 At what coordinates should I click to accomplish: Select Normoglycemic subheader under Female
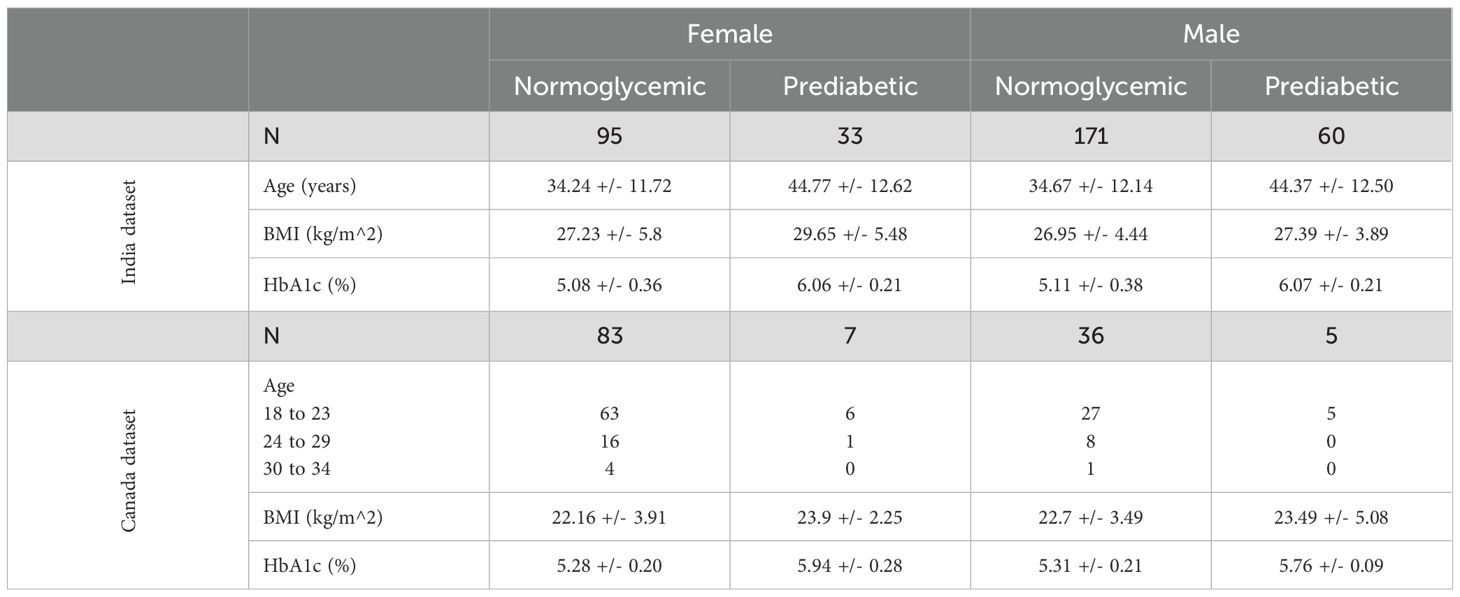pyautogui.click(x=609, y=87)
